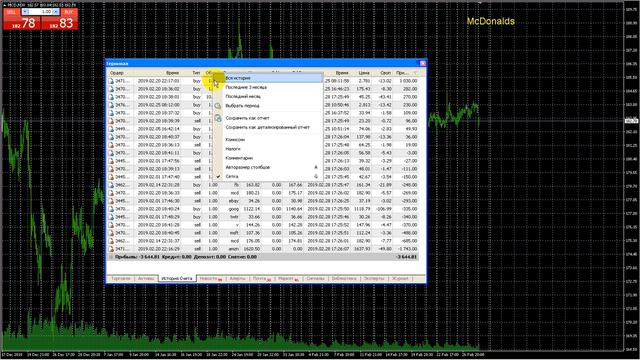Toggle the 'Налоги' column option
Viewport: 640px width, 360px height.
point(268,149)
